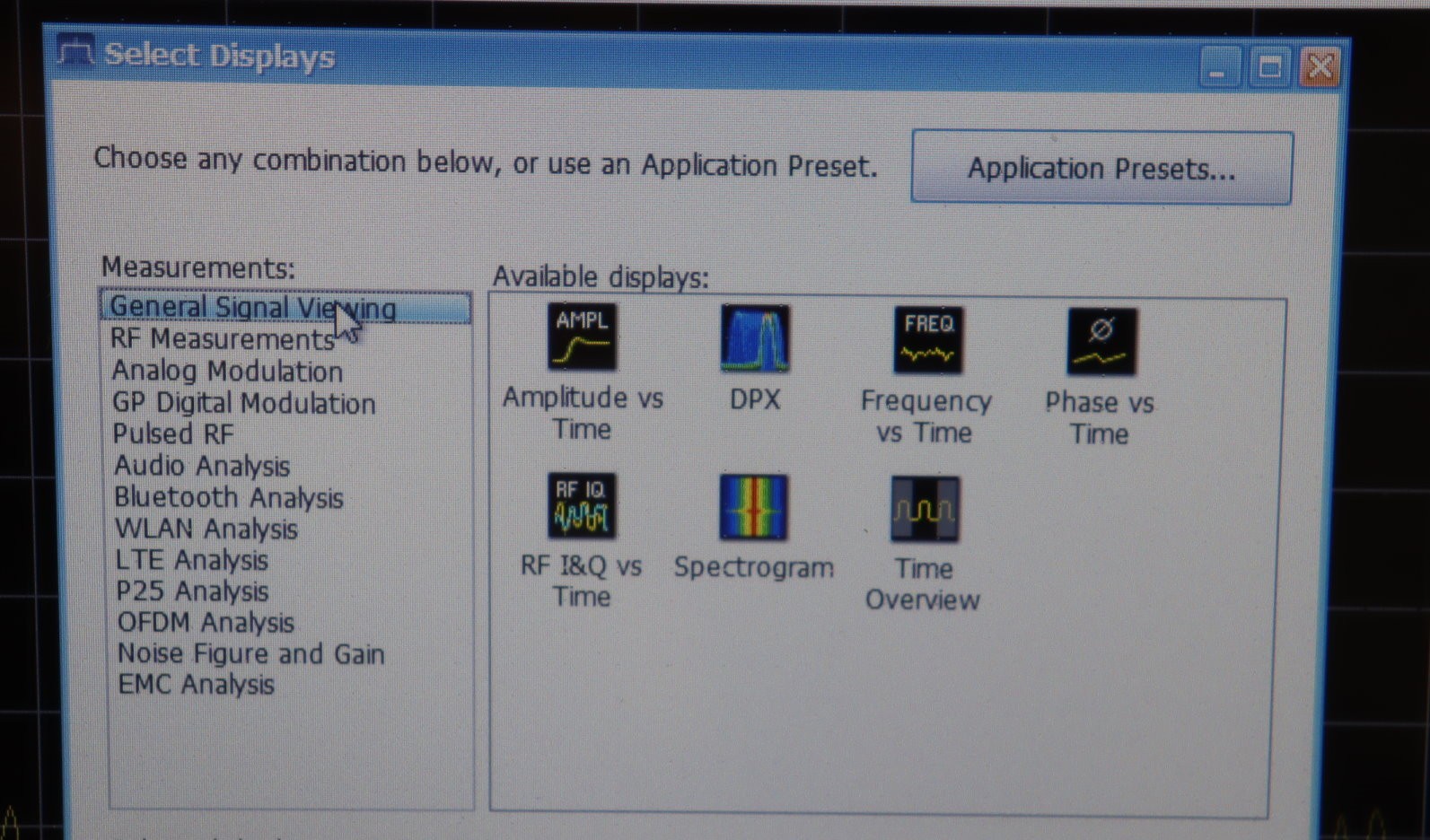Select the Time Overview display icon
Screen dimensions: 1430x840
point(925,509)
